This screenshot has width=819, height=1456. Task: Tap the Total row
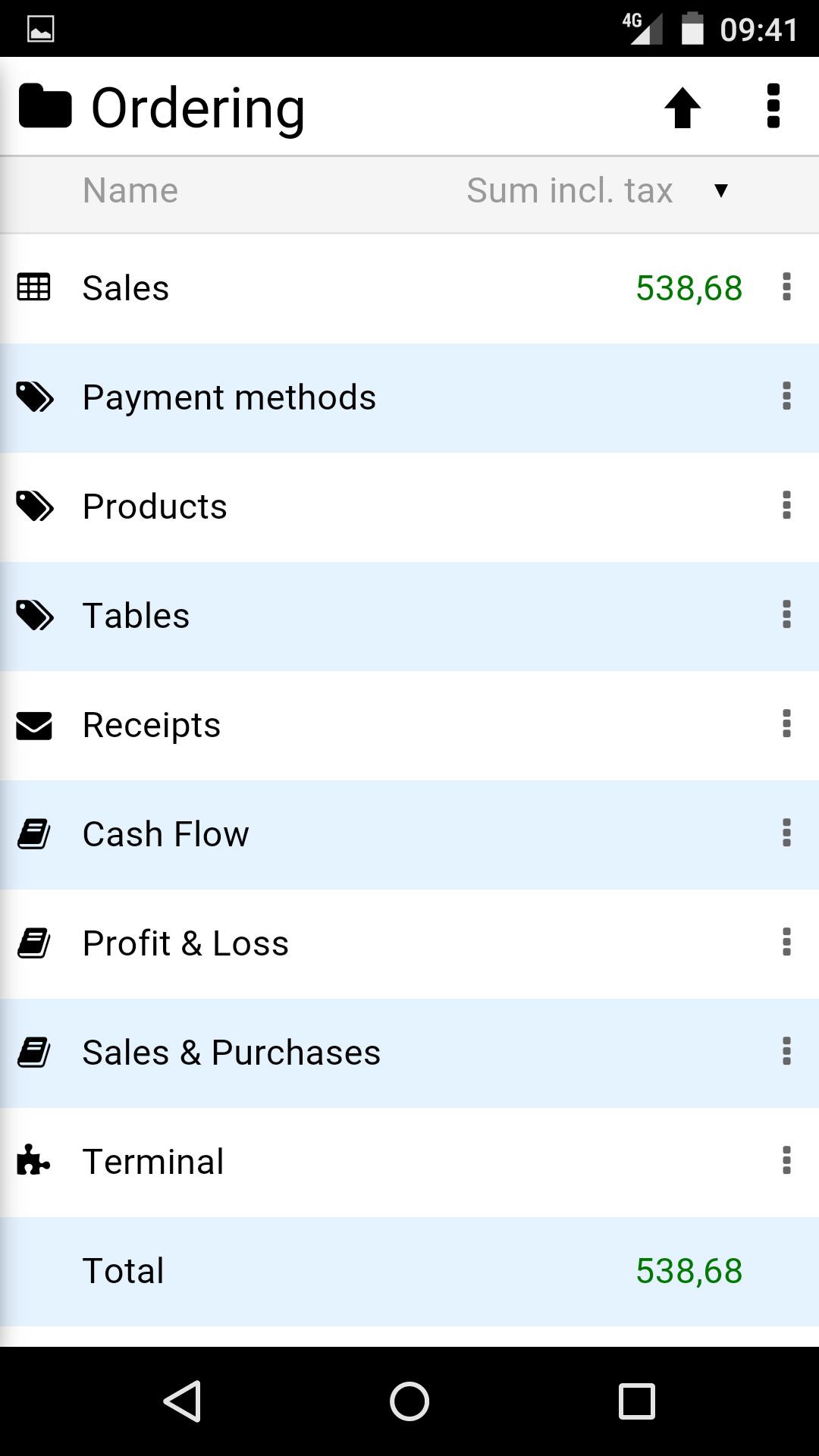coord(409,1271)
